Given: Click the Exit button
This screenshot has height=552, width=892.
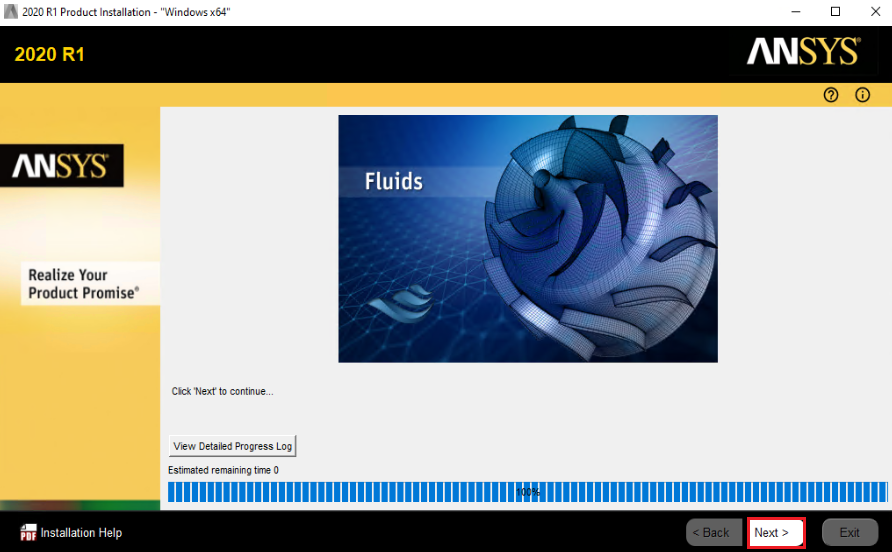Looking at the screenshot, I should 850,533.
